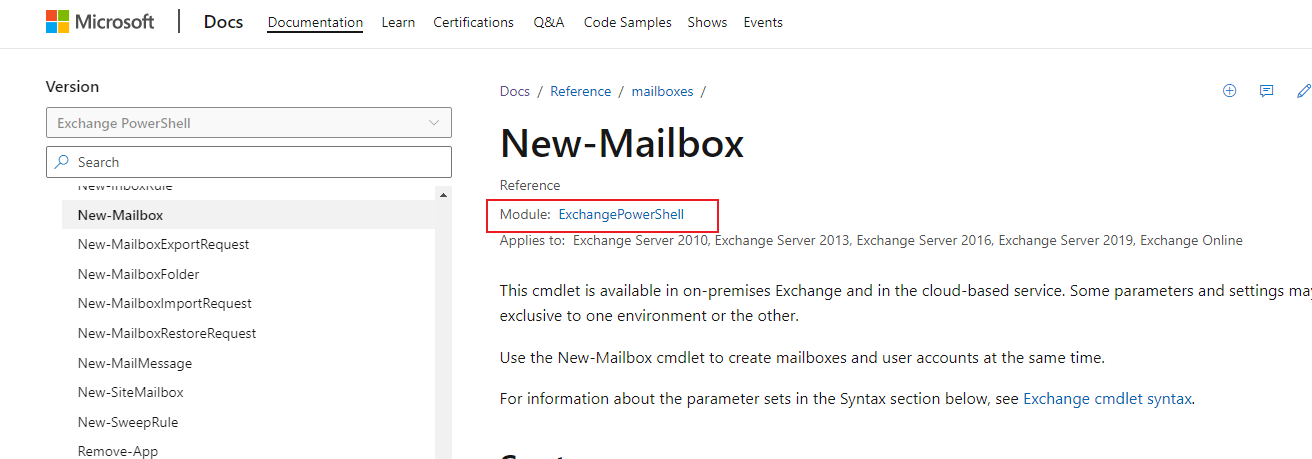Click the Reference breadcrumb link
The width and height of the screenshot is (1312, 459).
click(x=580, y=91)
